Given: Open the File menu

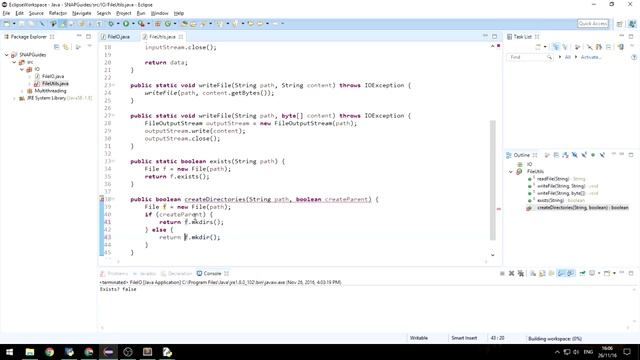Looking at the screenshot, I should 6,13.
